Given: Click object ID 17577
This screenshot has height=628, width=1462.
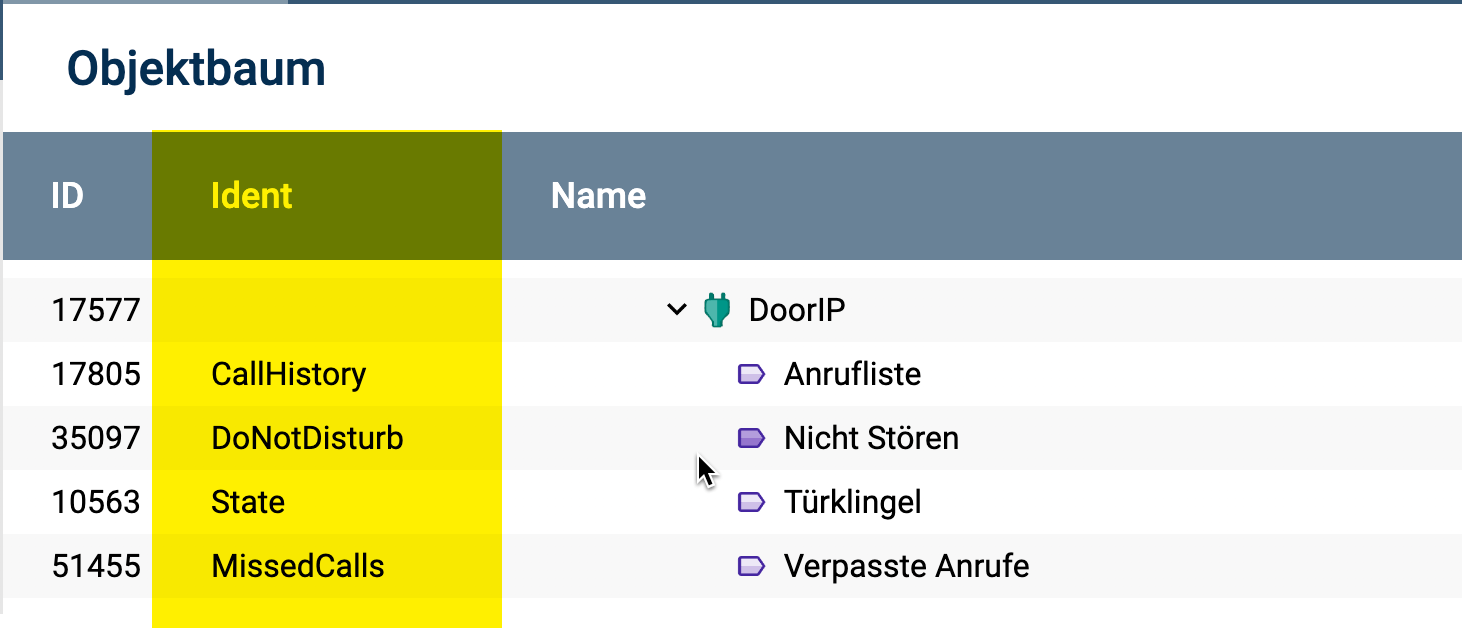Looking at the screenshot, I should pos(96,310).
